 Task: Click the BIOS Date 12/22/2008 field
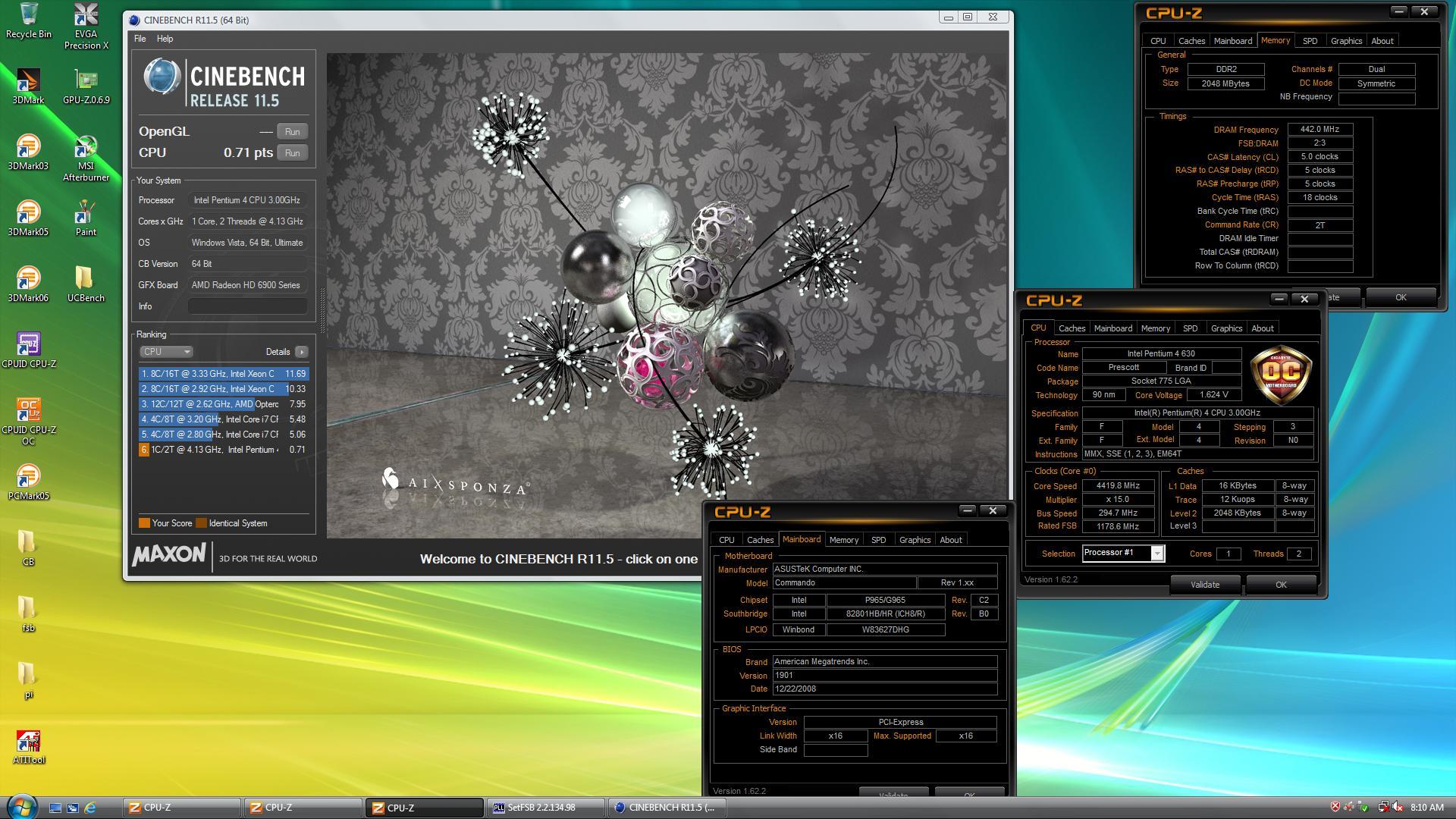pyautogui.click(x=884, y=689)
